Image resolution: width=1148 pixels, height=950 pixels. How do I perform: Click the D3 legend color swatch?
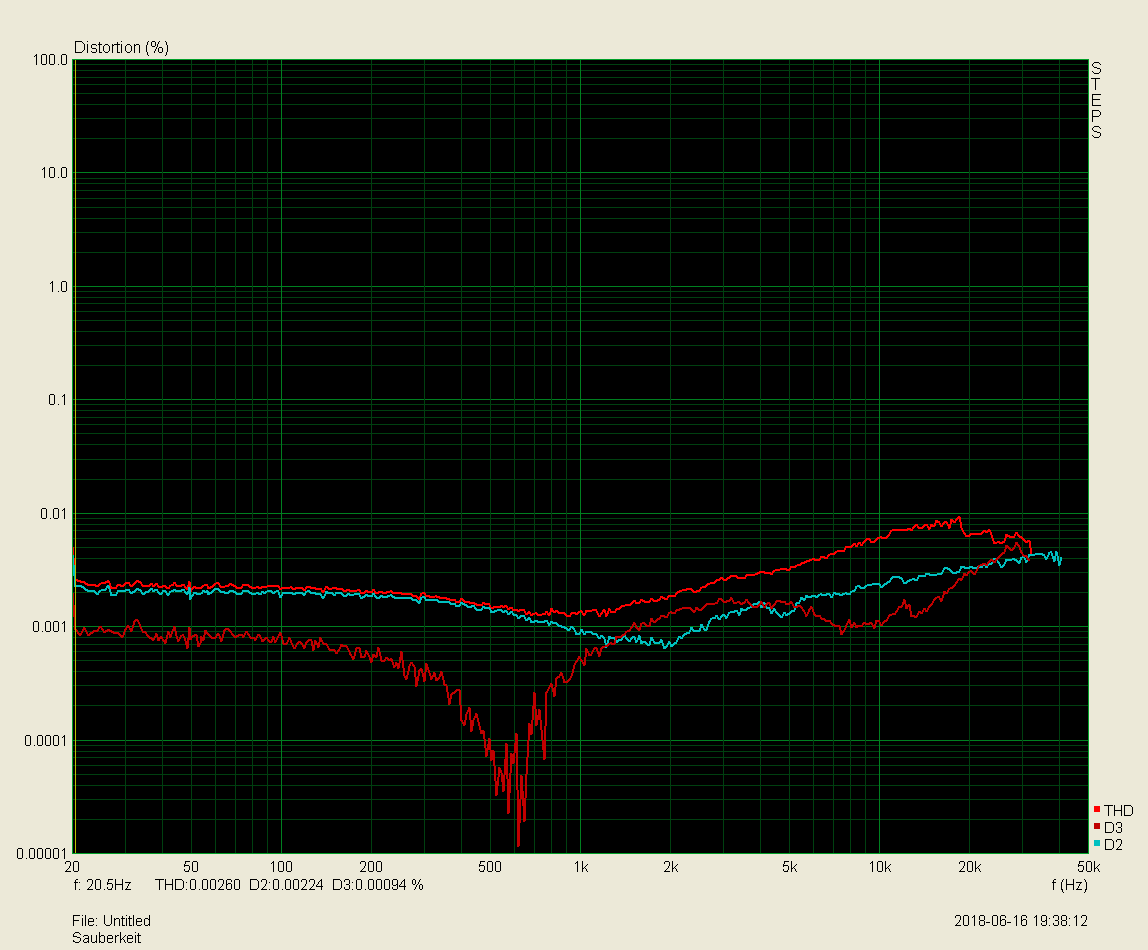pyautogui.click(x=1097, y=826)
